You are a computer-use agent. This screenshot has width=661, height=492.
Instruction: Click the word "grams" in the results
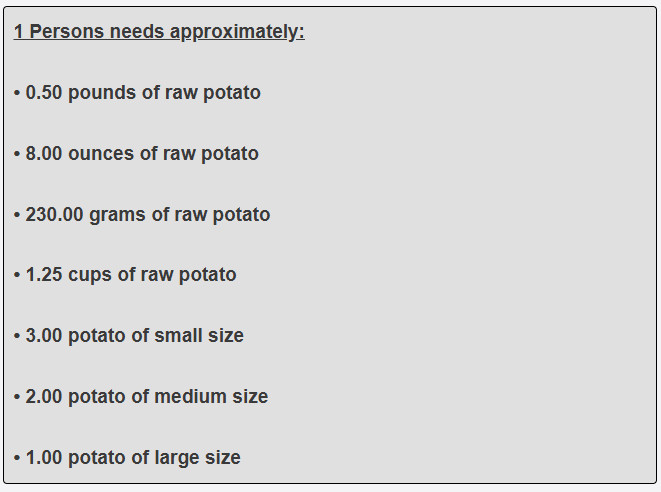click(118, 215)
